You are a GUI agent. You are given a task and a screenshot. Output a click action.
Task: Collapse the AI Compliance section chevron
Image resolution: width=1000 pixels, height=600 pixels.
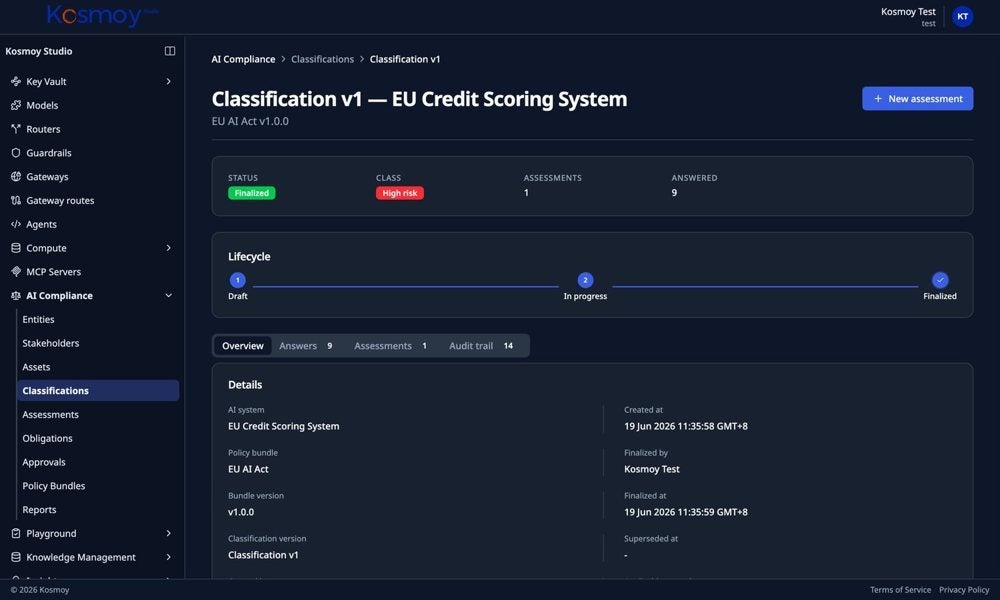coord(168,296)
